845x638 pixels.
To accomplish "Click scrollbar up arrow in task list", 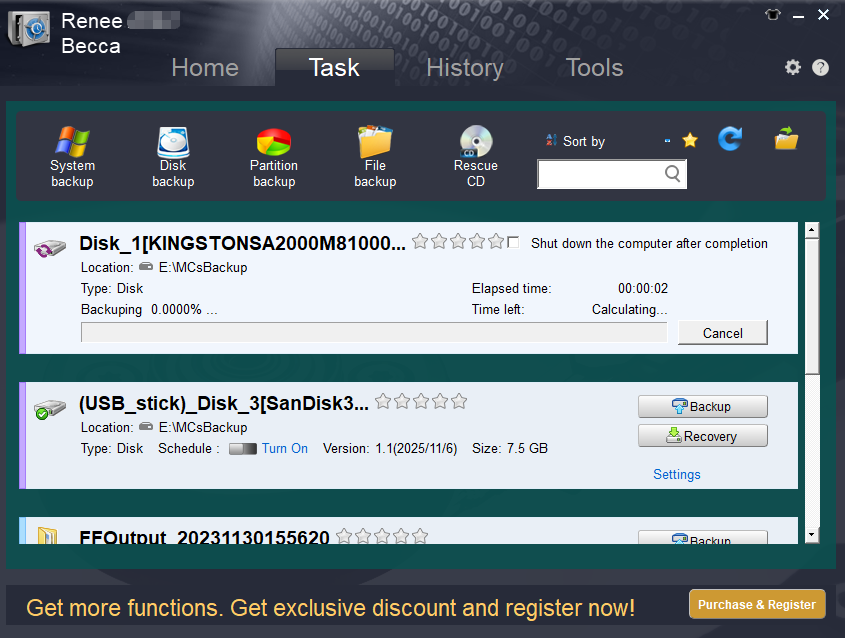I will [x=812, y=230].
